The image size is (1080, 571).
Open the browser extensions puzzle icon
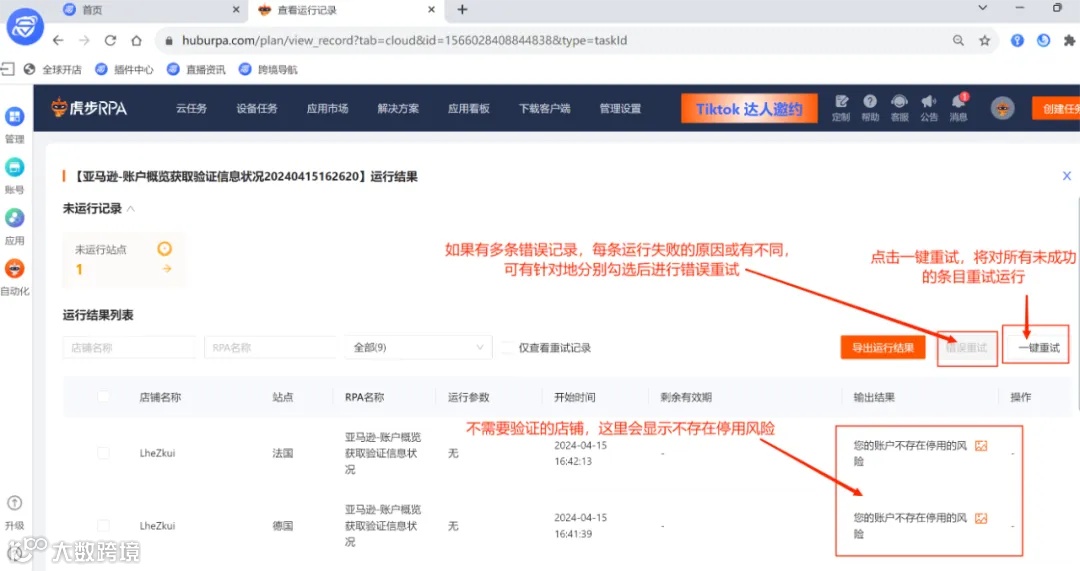pos(1069,41)
